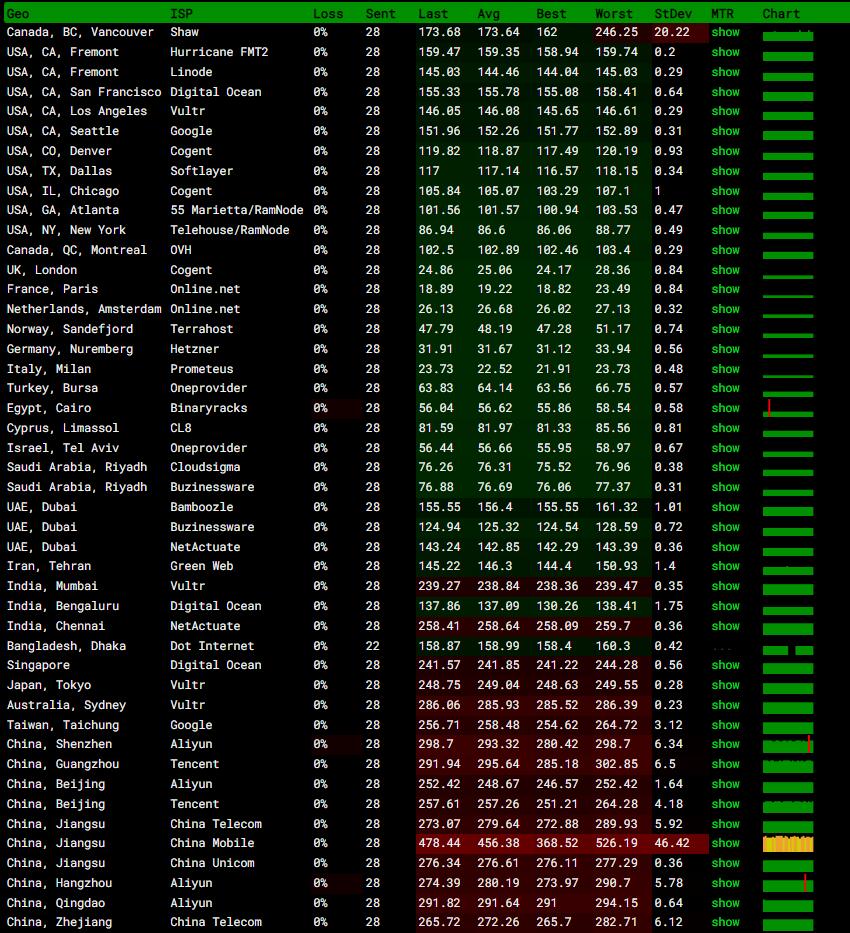The height and width of the screenshot is (933, 850).
Task: Select the ISP cell 'Binaryracks'
Action: click(209, 408)
